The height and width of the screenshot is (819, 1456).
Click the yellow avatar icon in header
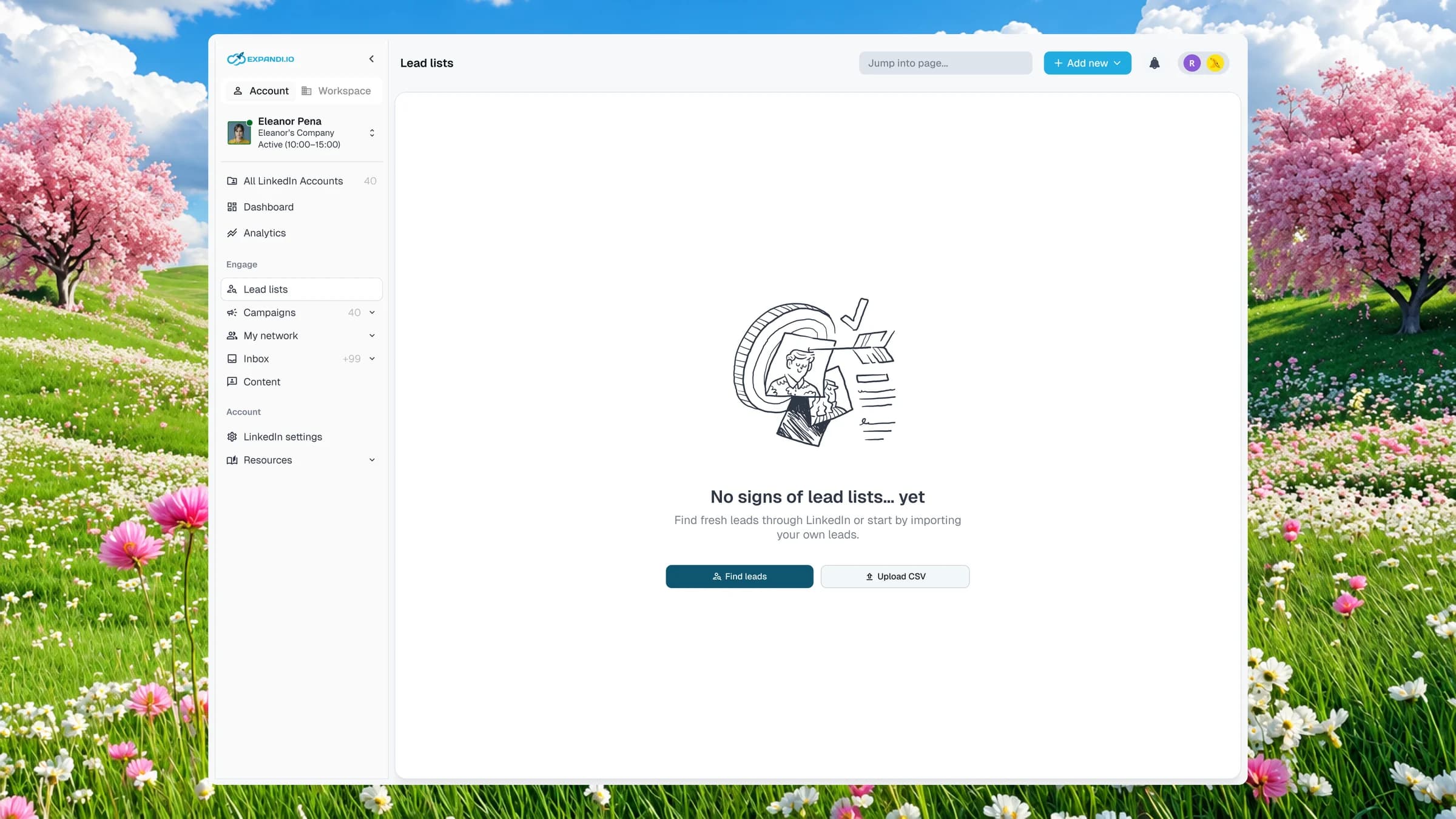point(1215,63)
